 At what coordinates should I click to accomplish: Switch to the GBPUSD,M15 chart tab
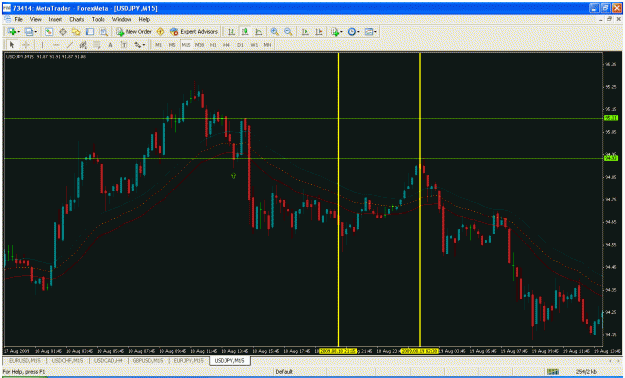pos(147,360)
